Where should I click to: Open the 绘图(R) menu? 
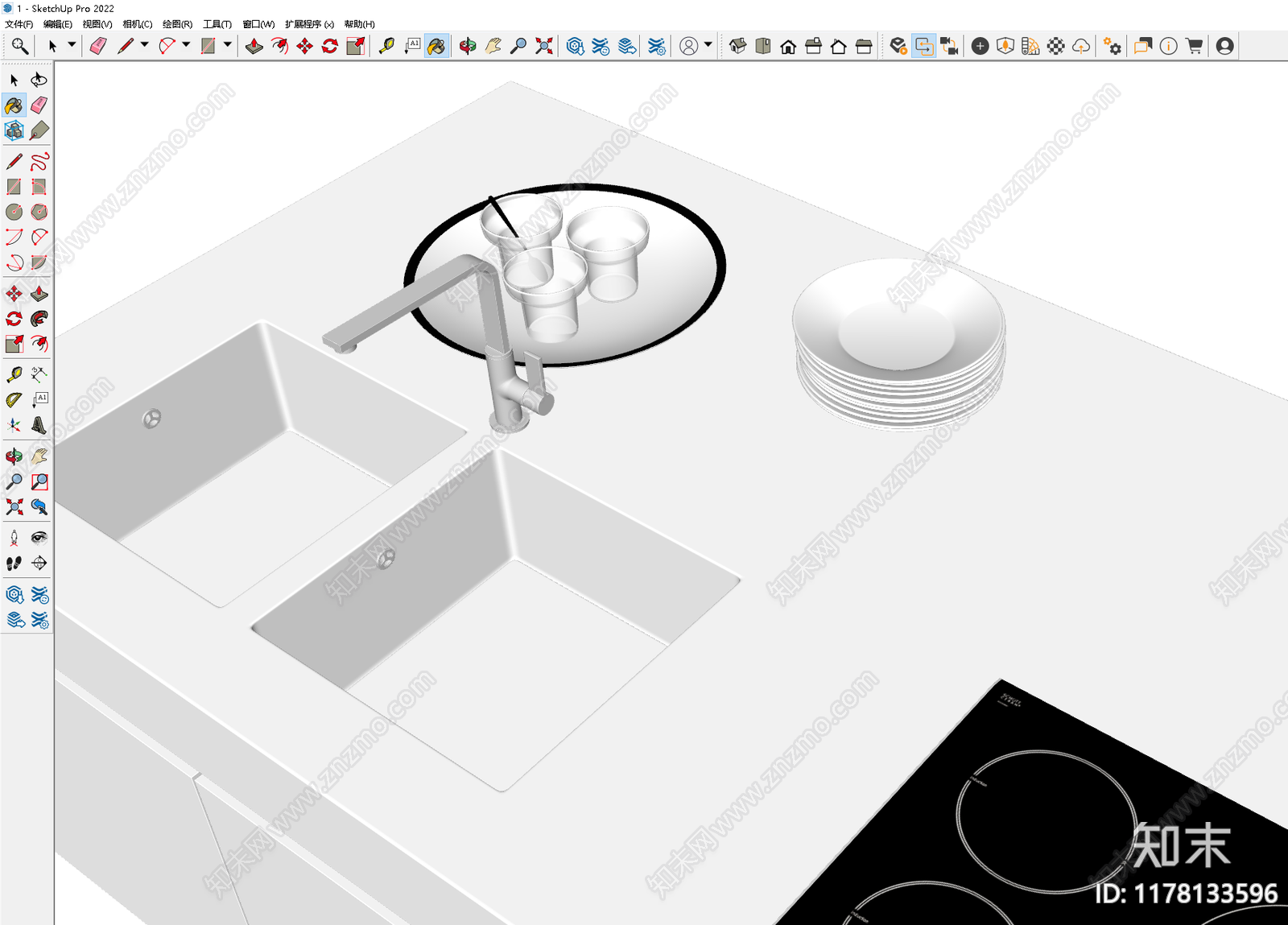pyautogui.click(x=177, y=24)
